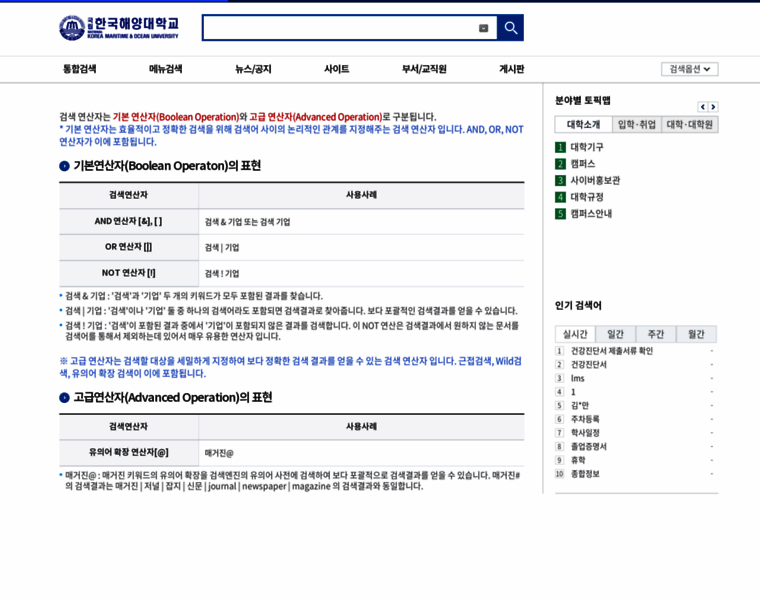Open topic 캠퍼스
This screenshot has width=760, height=600.
click(x=583, y=164)
